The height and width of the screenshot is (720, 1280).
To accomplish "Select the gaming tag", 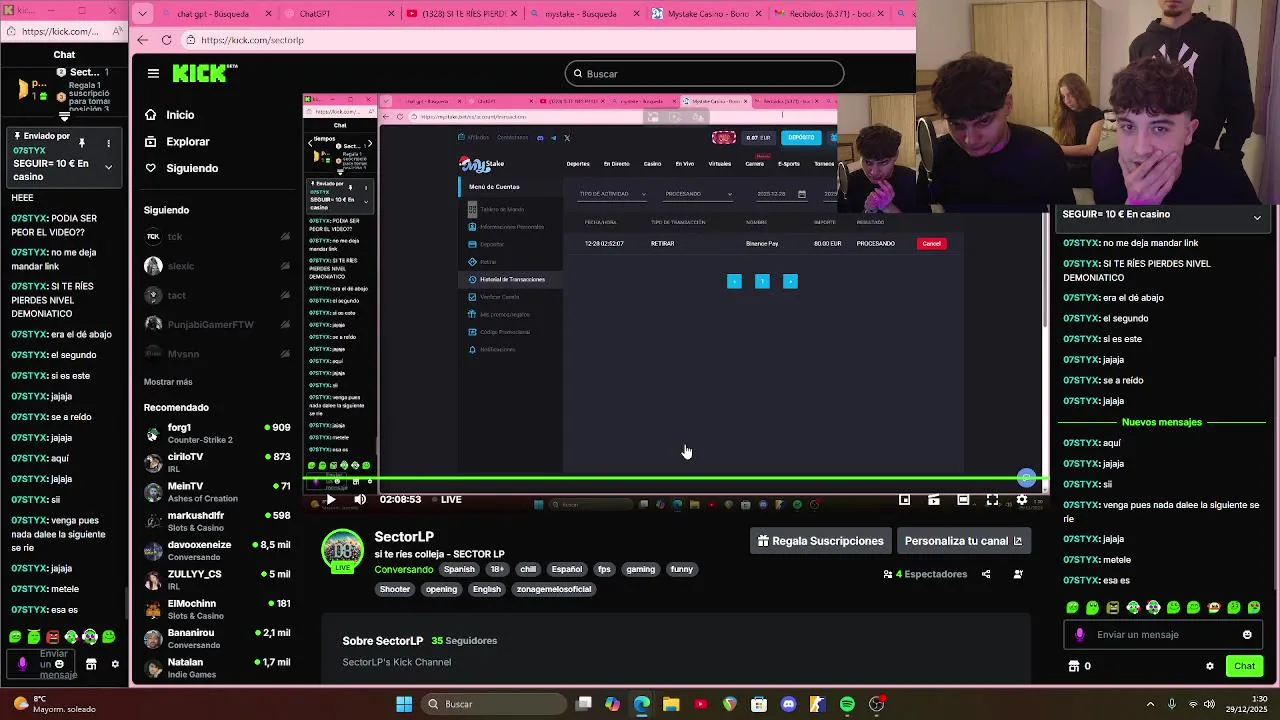I will pyautogui.click(x=640, y=569).
